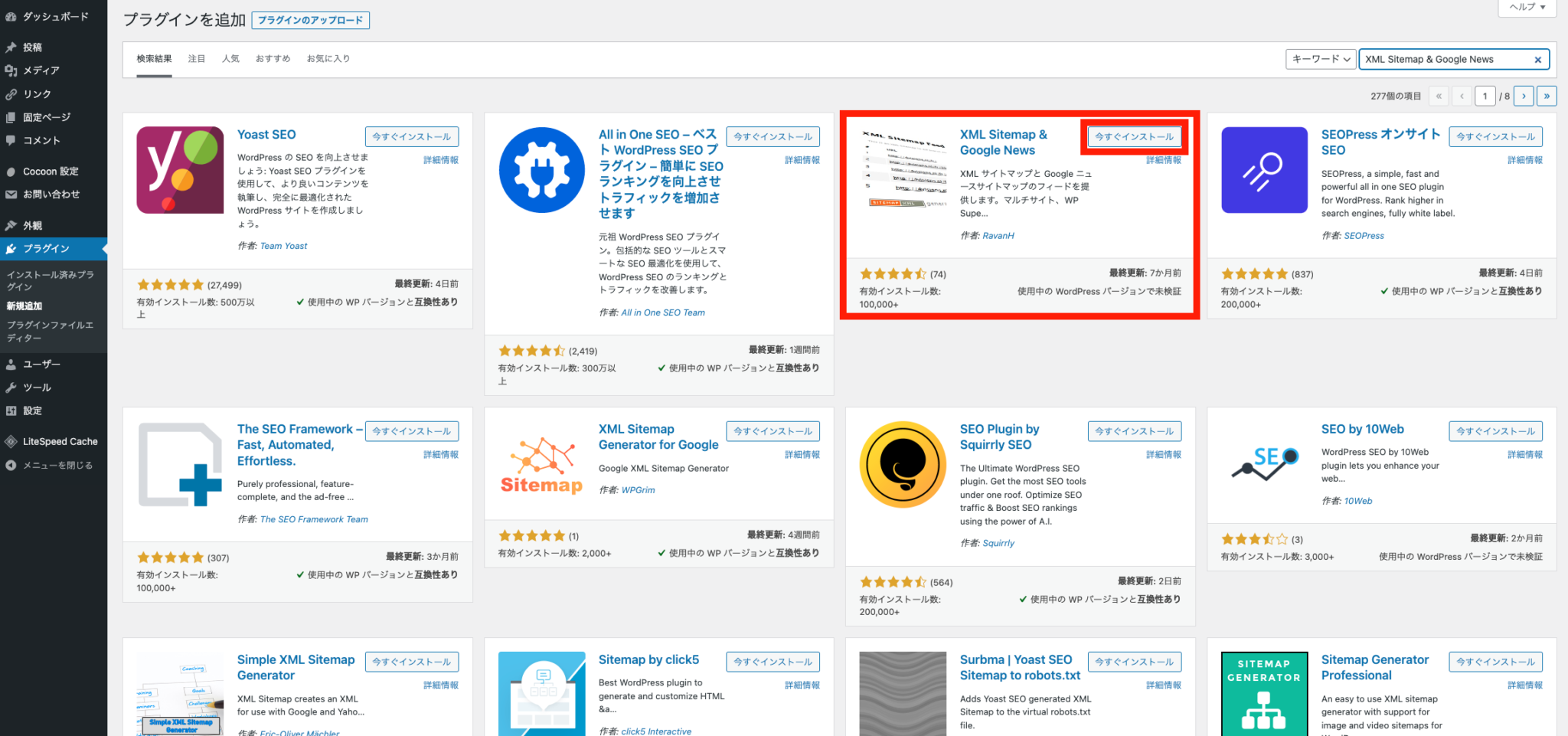The image size is (1568, 736).
Task: Install XML Sitemap & Google News plugin
Action: click(x=1134, y=136)
